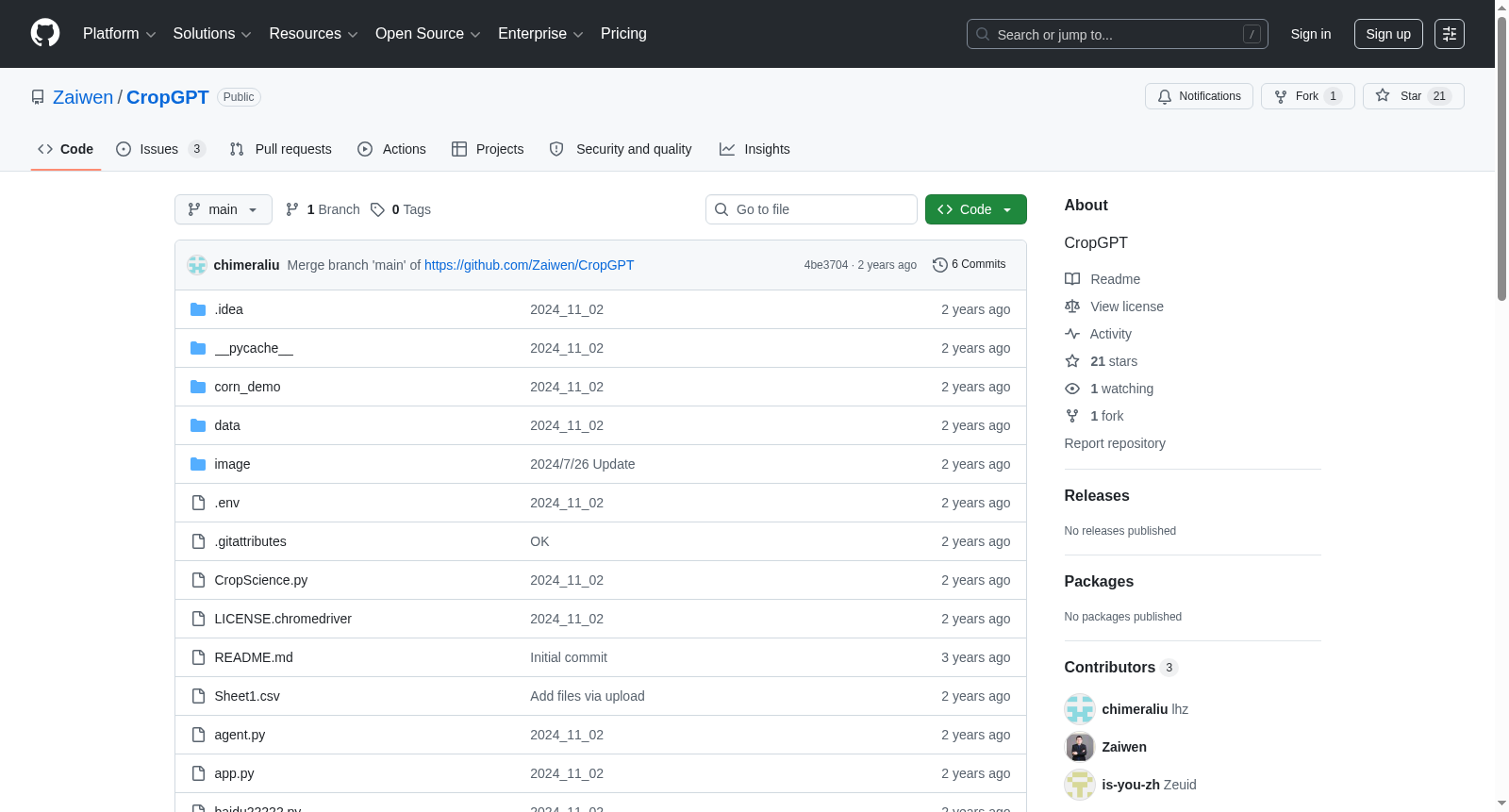Click the 1 Branch link
Viewport: 1509px width, 812px height.
[x=323, y=209]
